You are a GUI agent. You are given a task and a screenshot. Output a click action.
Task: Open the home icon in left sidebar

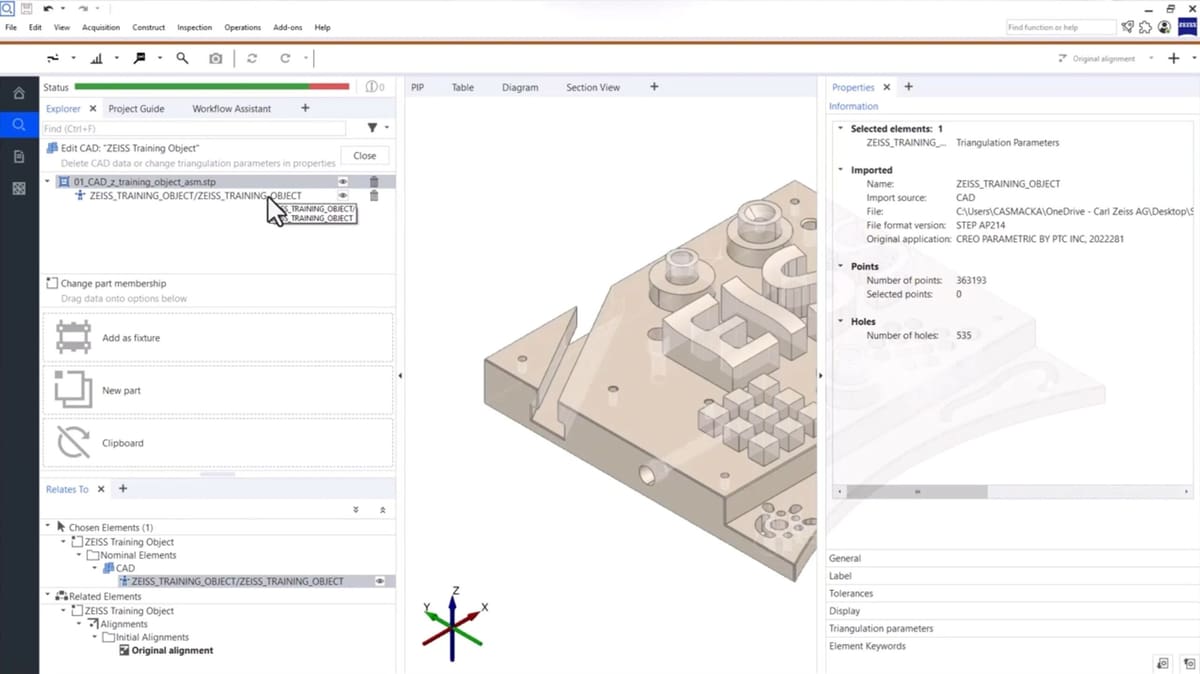(19, 93)
